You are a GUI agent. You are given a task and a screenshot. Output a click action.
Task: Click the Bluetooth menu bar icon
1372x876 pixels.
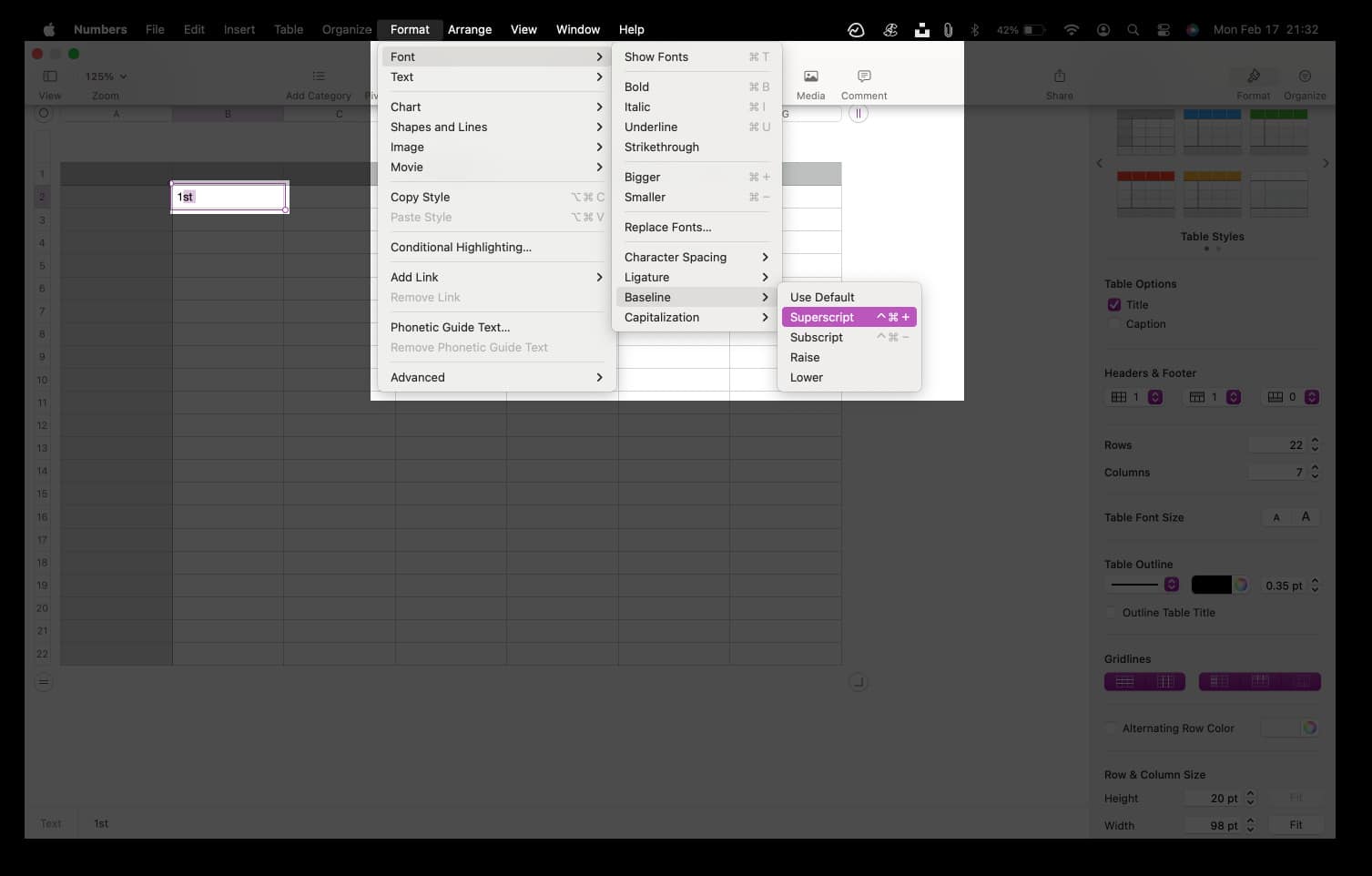[974, 30]
